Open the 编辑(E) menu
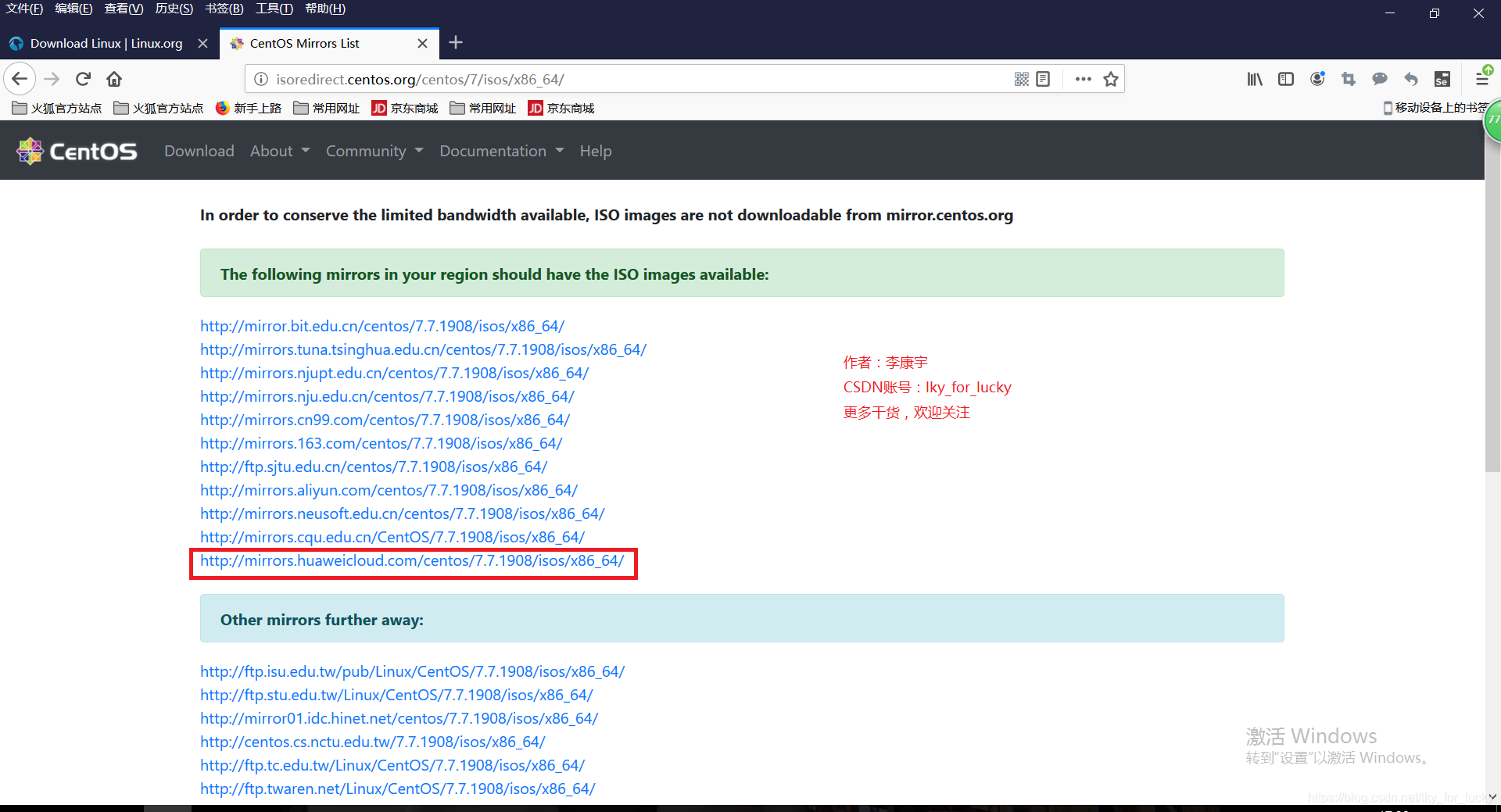Viewport: 1501px width, 812px height. pos(74,9)
